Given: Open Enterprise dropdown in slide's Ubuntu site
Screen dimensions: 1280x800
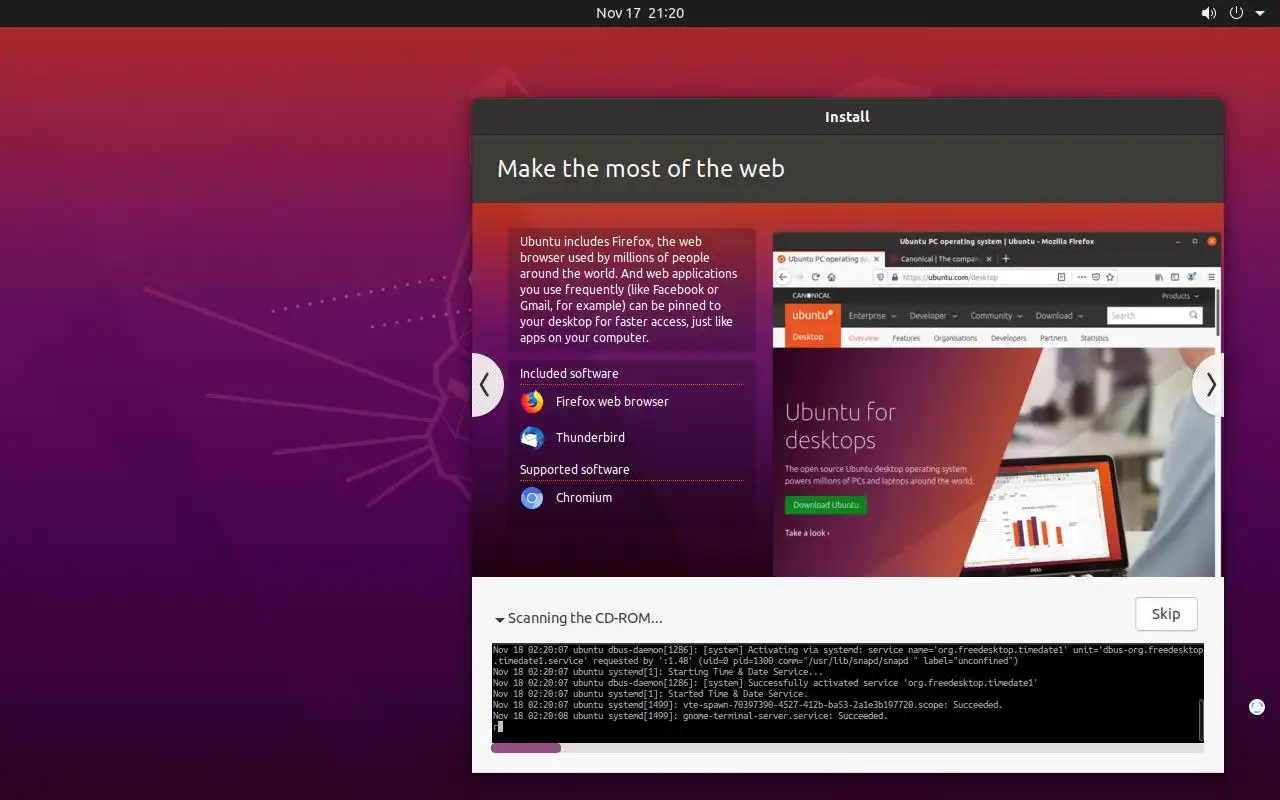Looking at the screenshot, I should (872, 316).
